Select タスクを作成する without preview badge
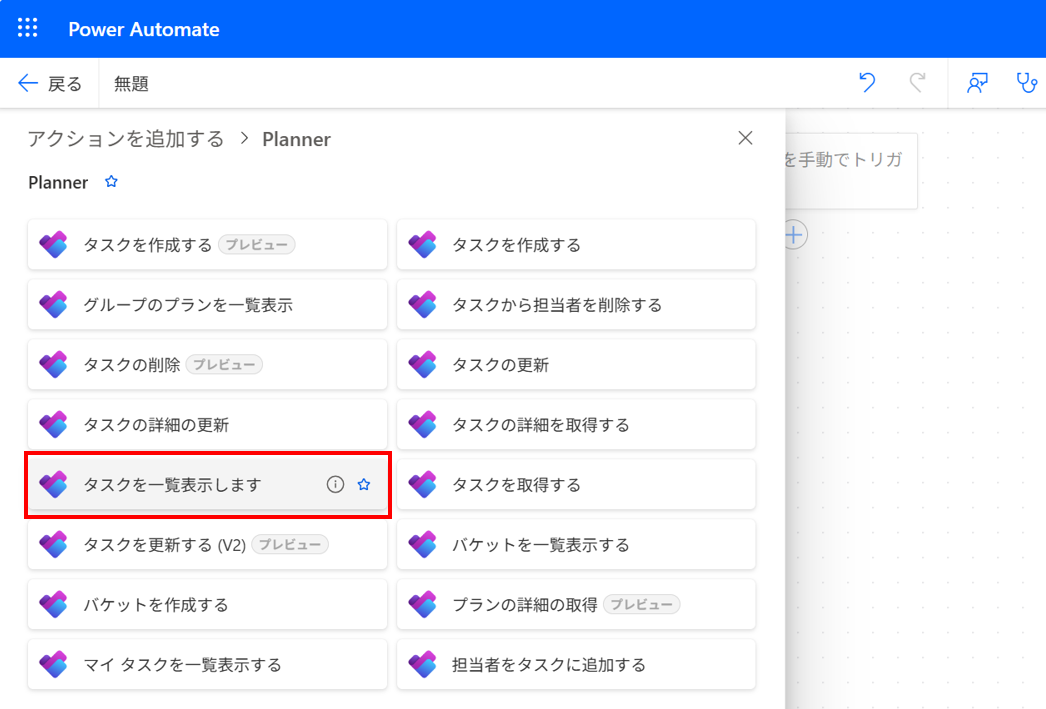1046x709 pixels. tap(576, 245)
